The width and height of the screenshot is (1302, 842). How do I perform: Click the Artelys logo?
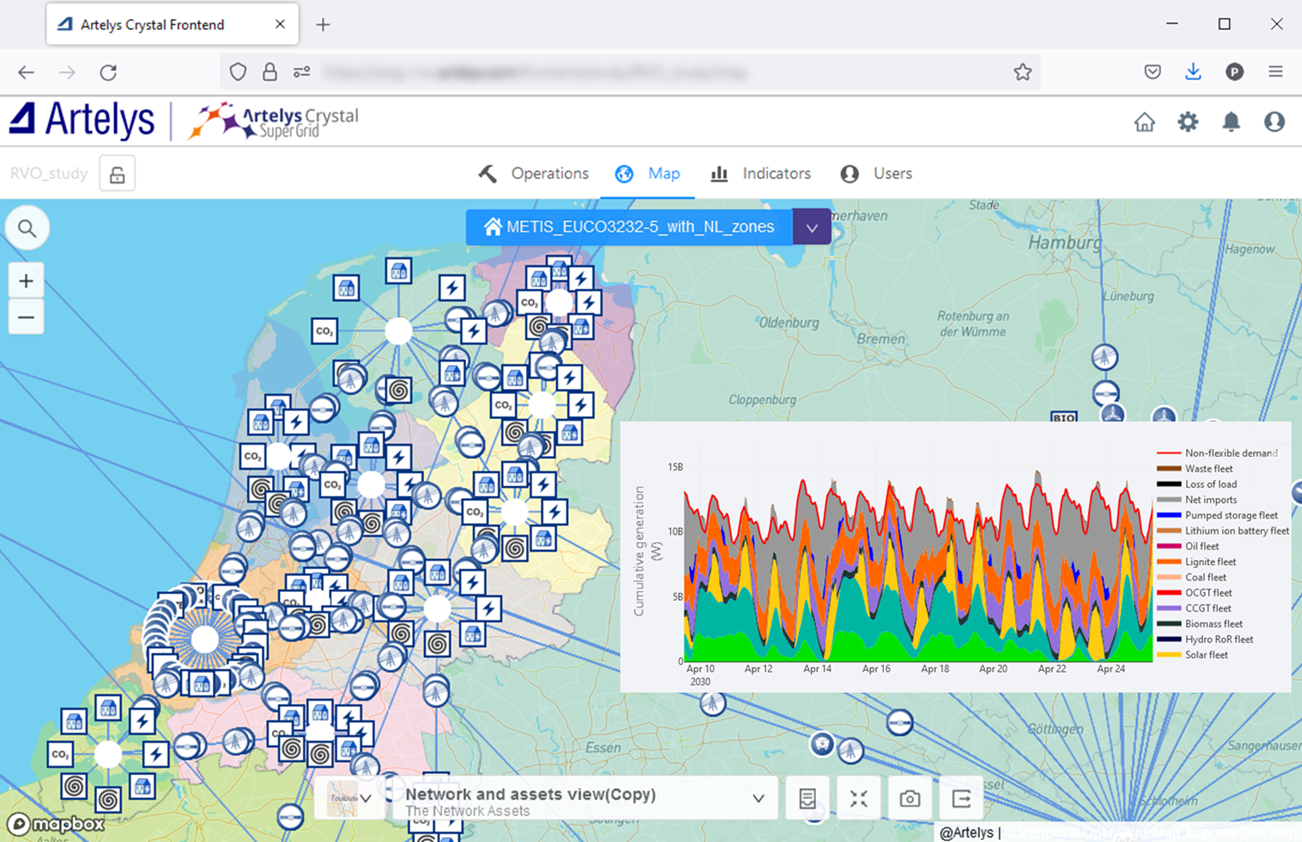point(82,121)
